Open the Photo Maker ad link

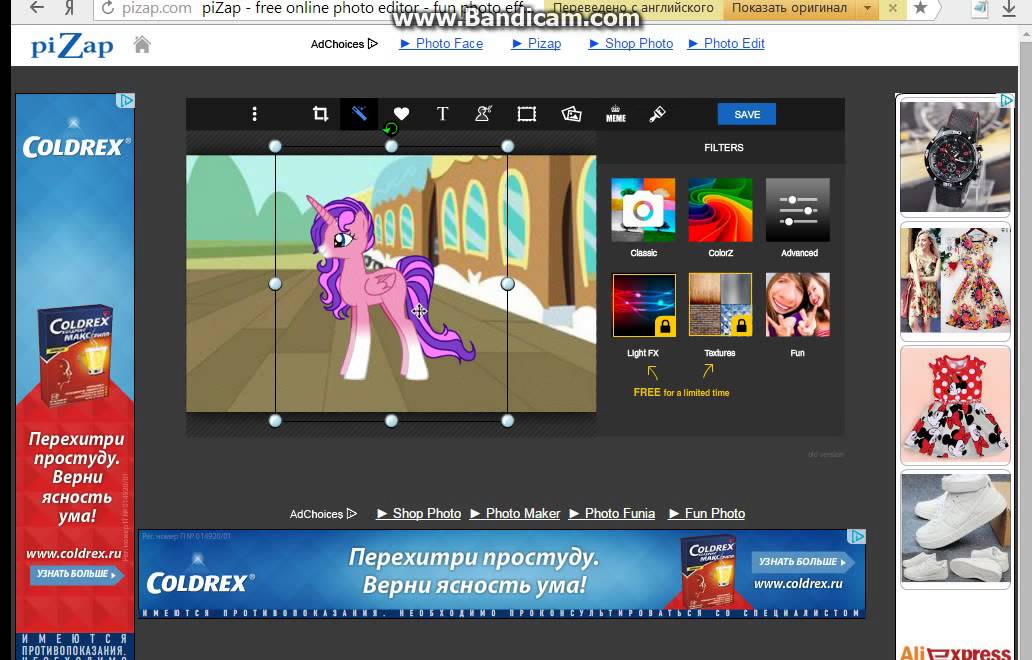click(x=515, y=513)
